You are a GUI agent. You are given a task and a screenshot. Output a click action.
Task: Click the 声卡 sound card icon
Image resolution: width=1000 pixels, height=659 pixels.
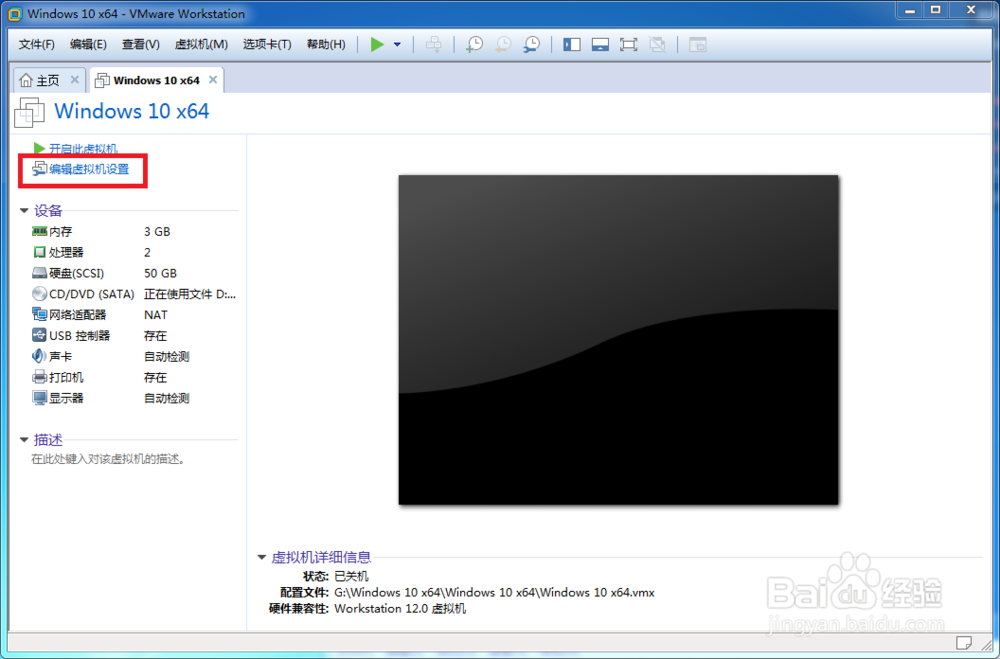tap(40, 357)
